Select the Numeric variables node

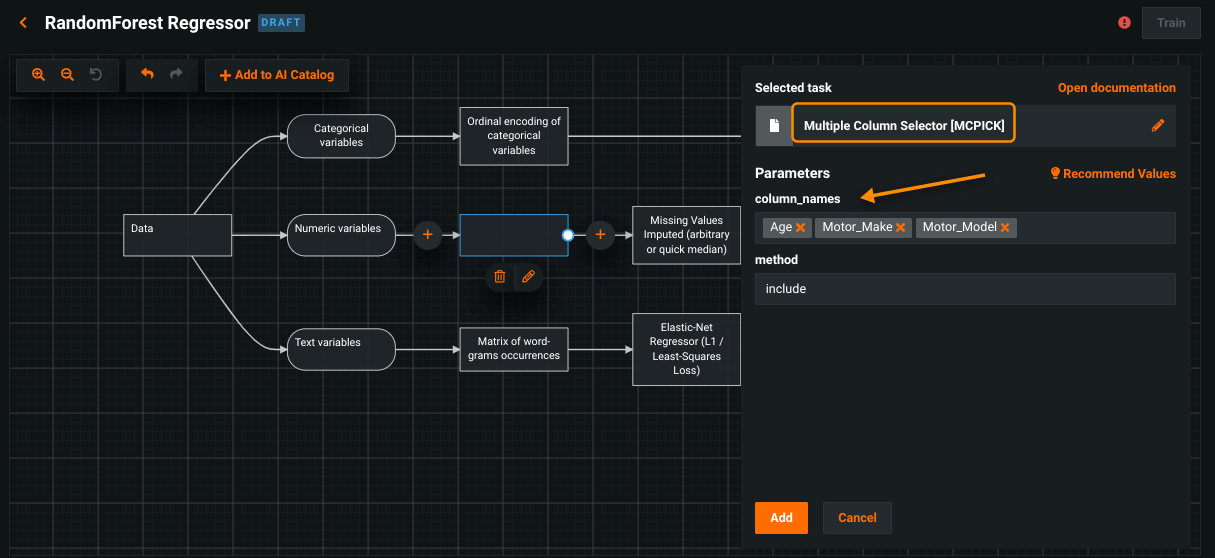341,229
